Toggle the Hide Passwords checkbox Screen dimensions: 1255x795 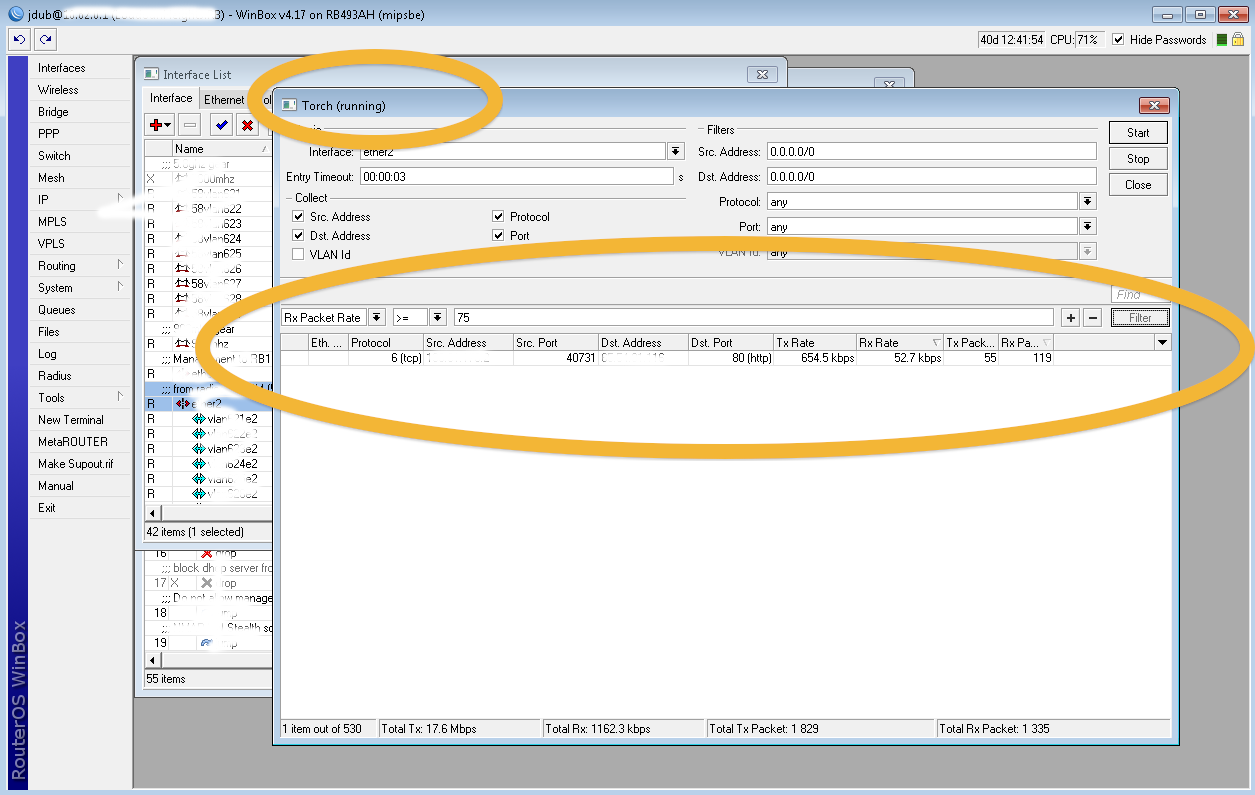1117,40
